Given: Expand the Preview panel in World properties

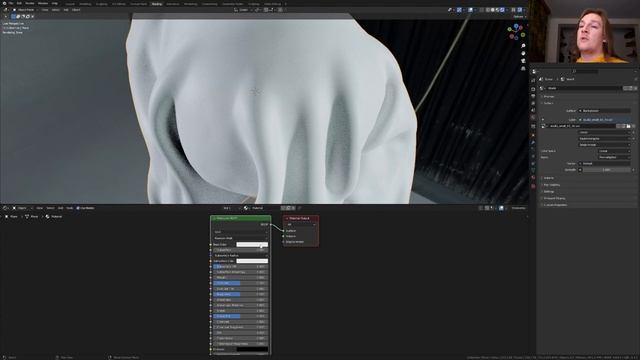Looking at the screenshot, I should click(548, 96).
